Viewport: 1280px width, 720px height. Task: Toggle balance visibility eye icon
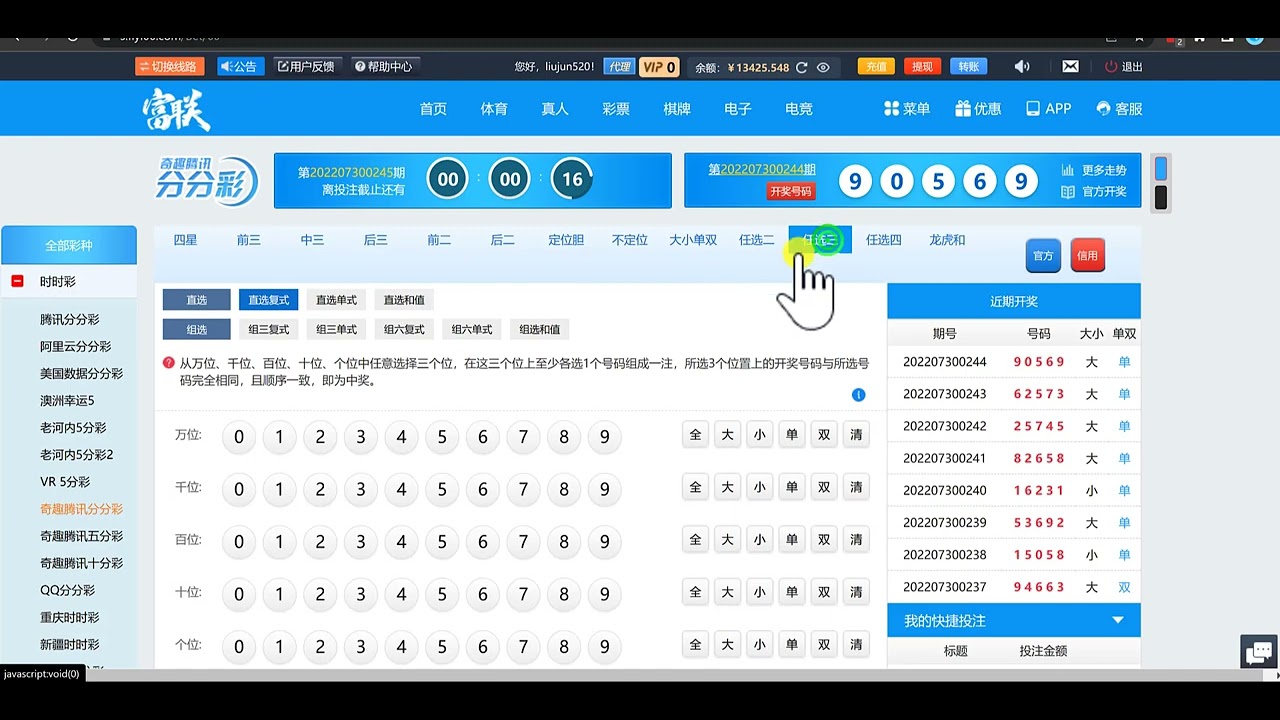[823, 67]
